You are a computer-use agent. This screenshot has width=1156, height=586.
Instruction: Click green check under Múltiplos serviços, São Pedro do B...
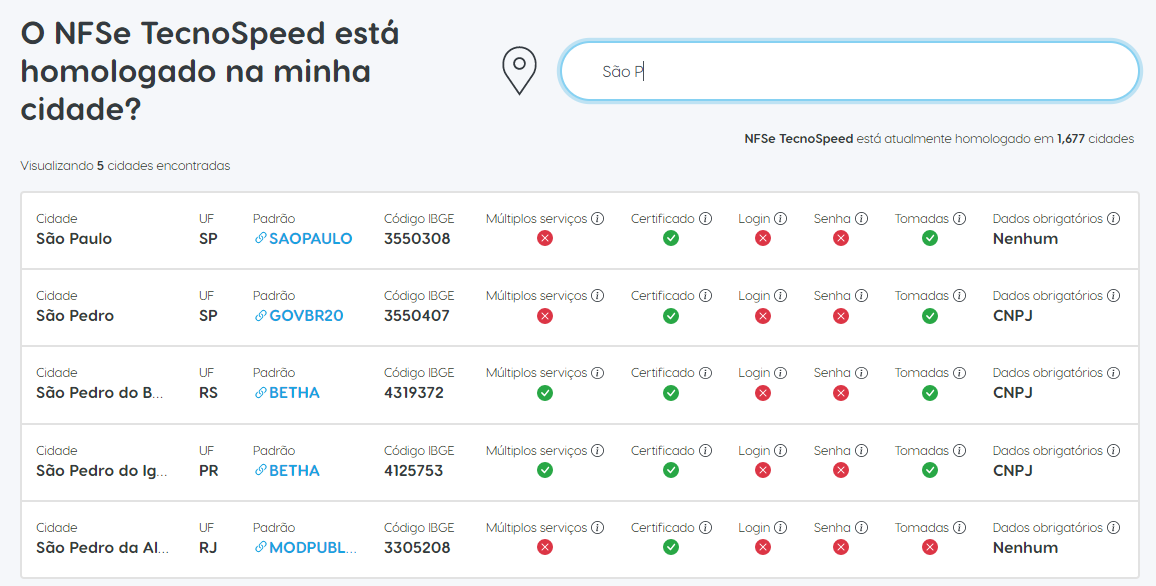click(x=545, y=393)
